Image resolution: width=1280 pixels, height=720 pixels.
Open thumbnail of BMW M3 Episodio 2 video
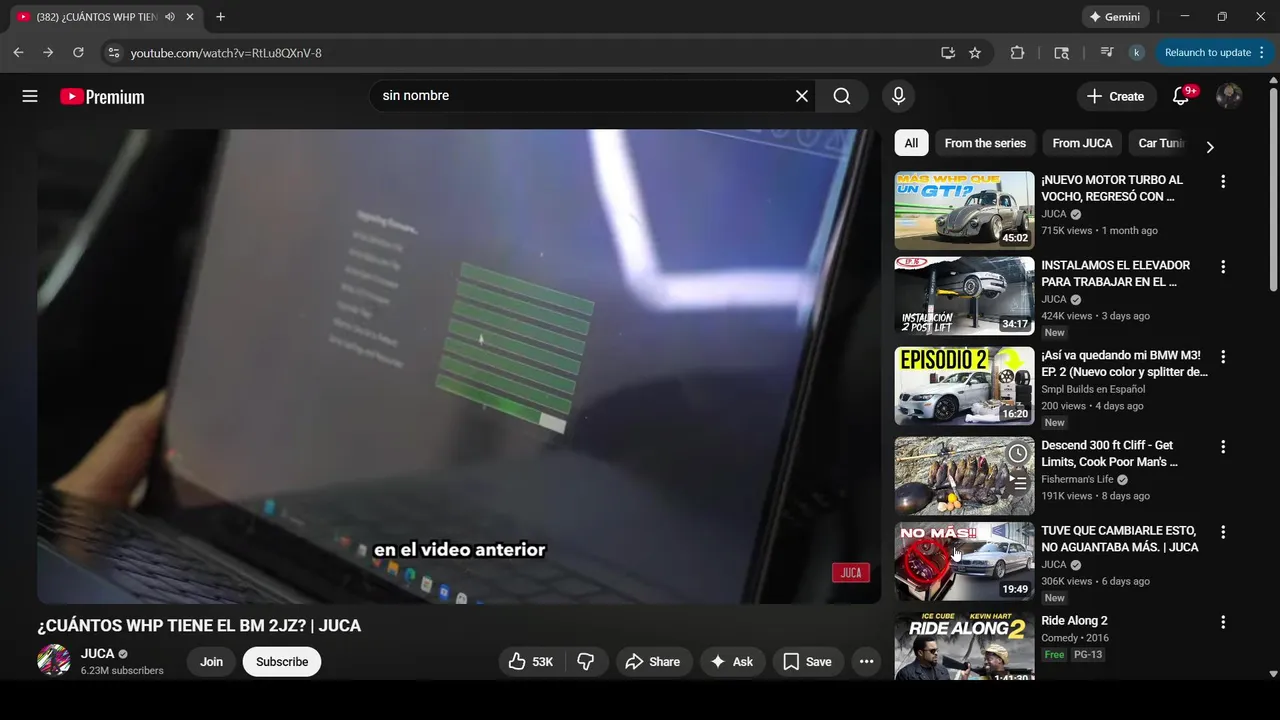click(964, 386)
